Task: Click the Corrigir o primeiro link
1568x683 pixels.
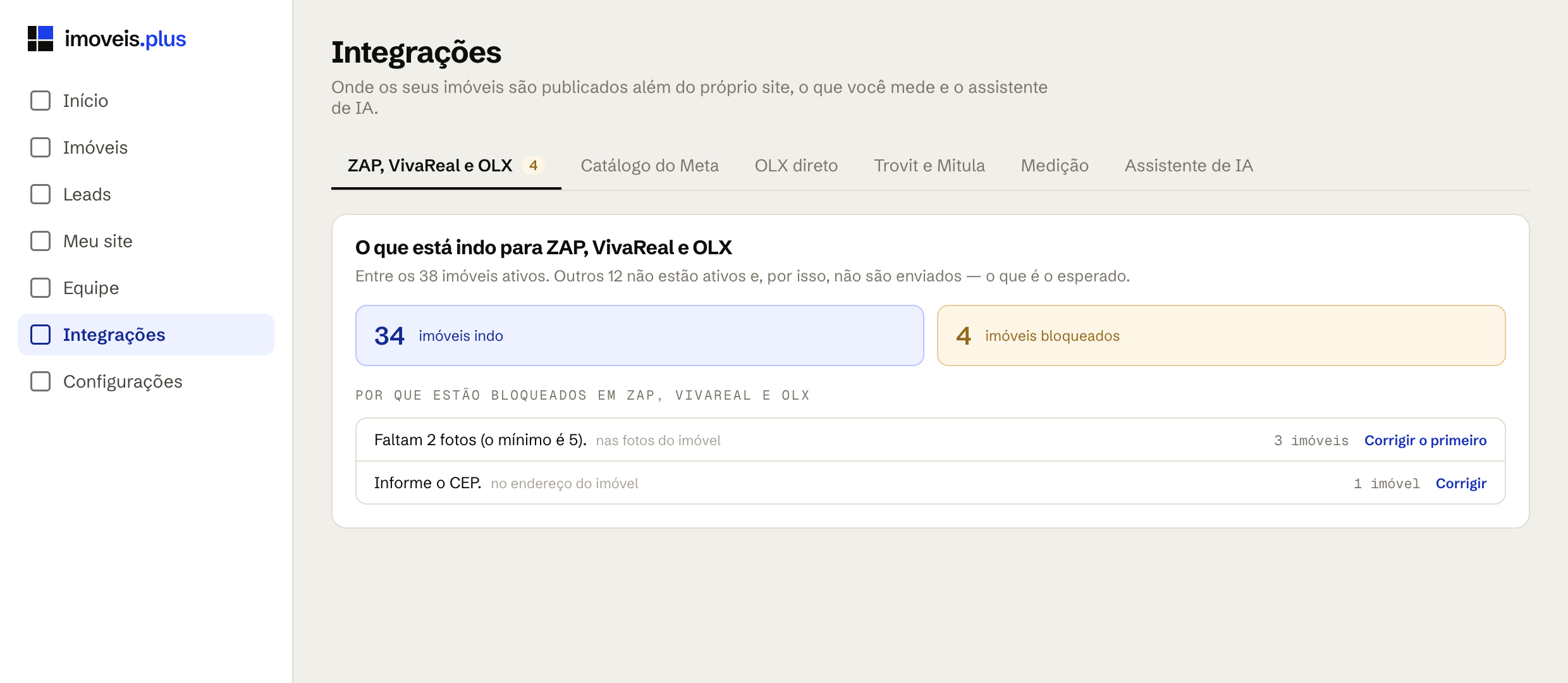Action: click(1425, 440)
